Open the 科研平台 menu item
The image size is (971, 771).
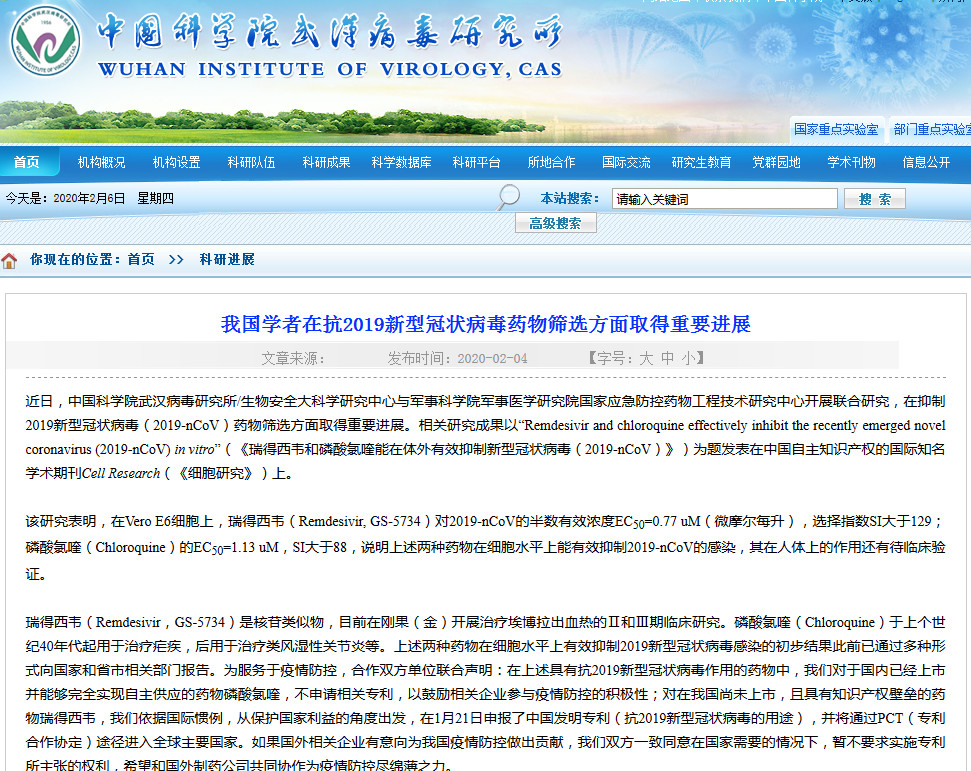click(476, 162)
